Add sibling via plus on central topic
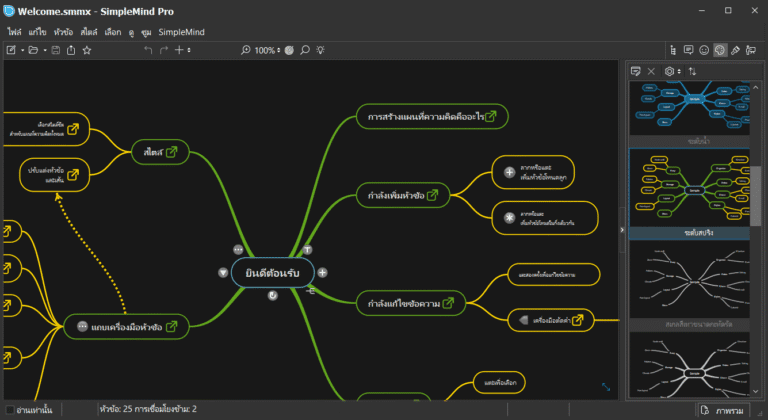This screenshot has height=420, width=768. click(322, 272)
